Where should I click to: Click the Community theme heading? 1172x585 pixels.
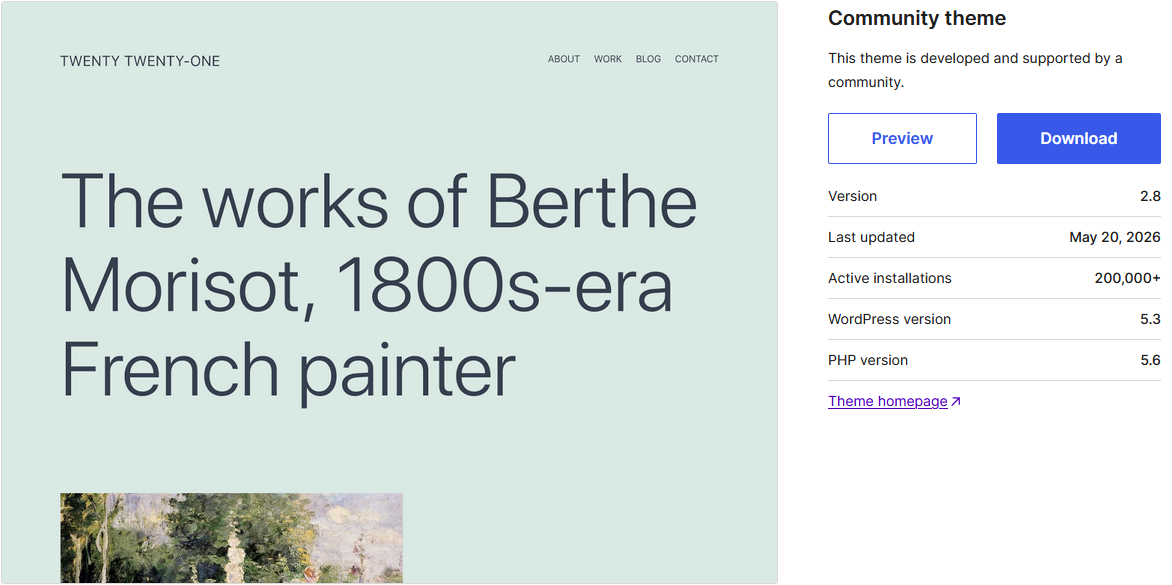click(917, 19)
